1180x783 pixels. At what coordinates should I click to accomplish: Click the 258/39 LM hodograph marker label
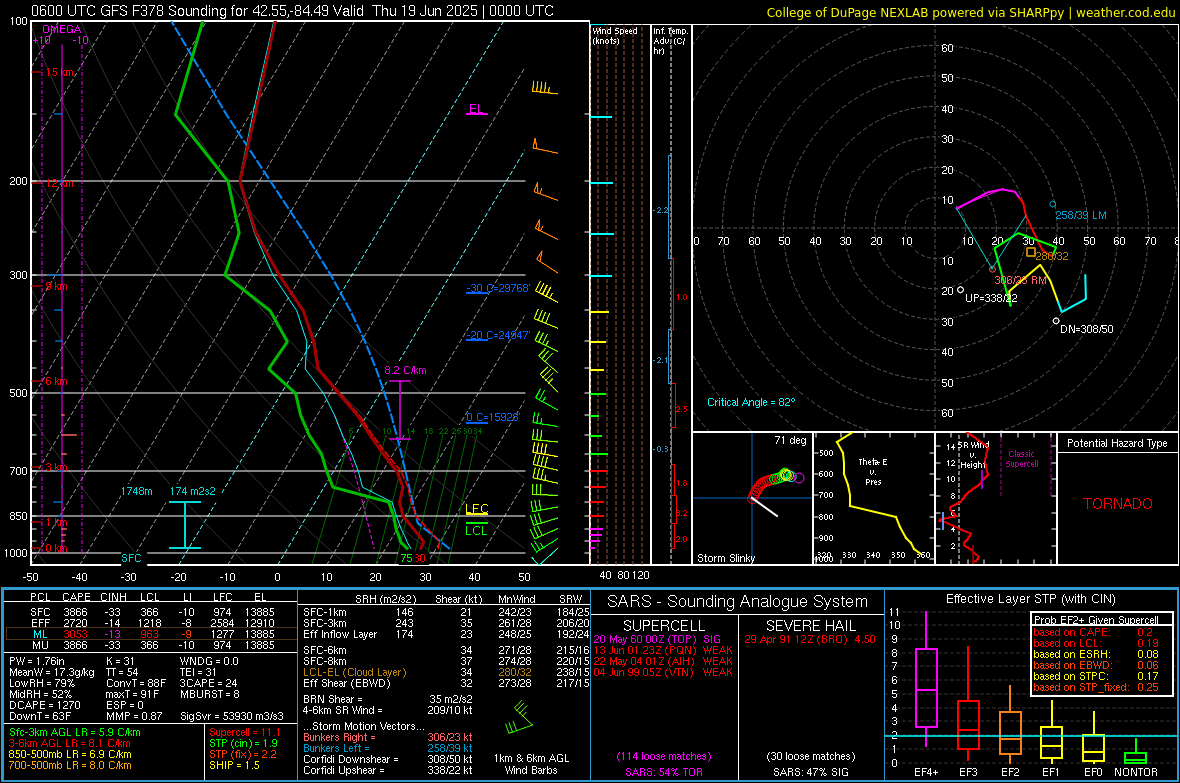1081,215
